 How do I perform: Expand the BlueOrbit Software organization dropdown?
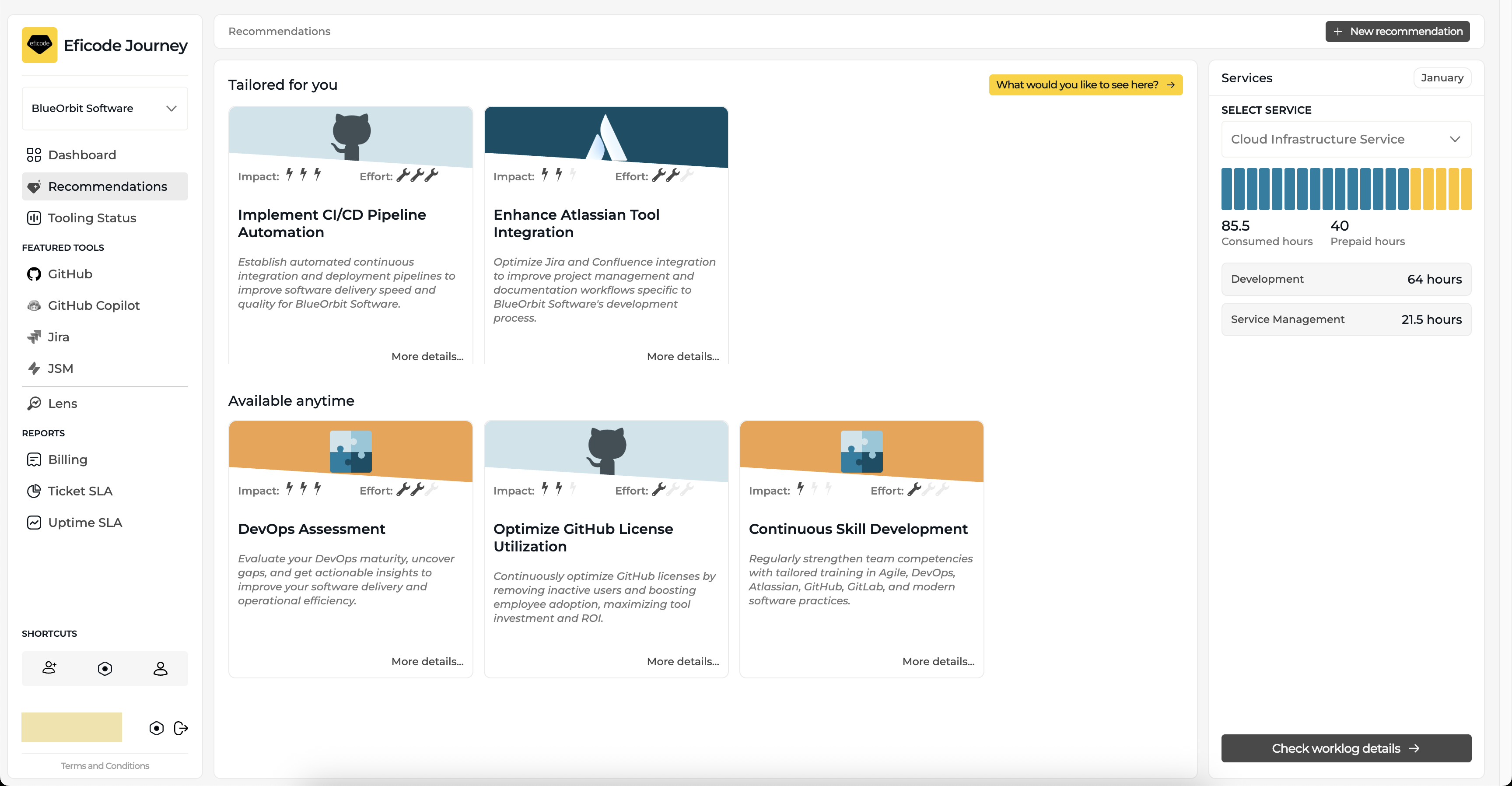(x=105, y=108)
